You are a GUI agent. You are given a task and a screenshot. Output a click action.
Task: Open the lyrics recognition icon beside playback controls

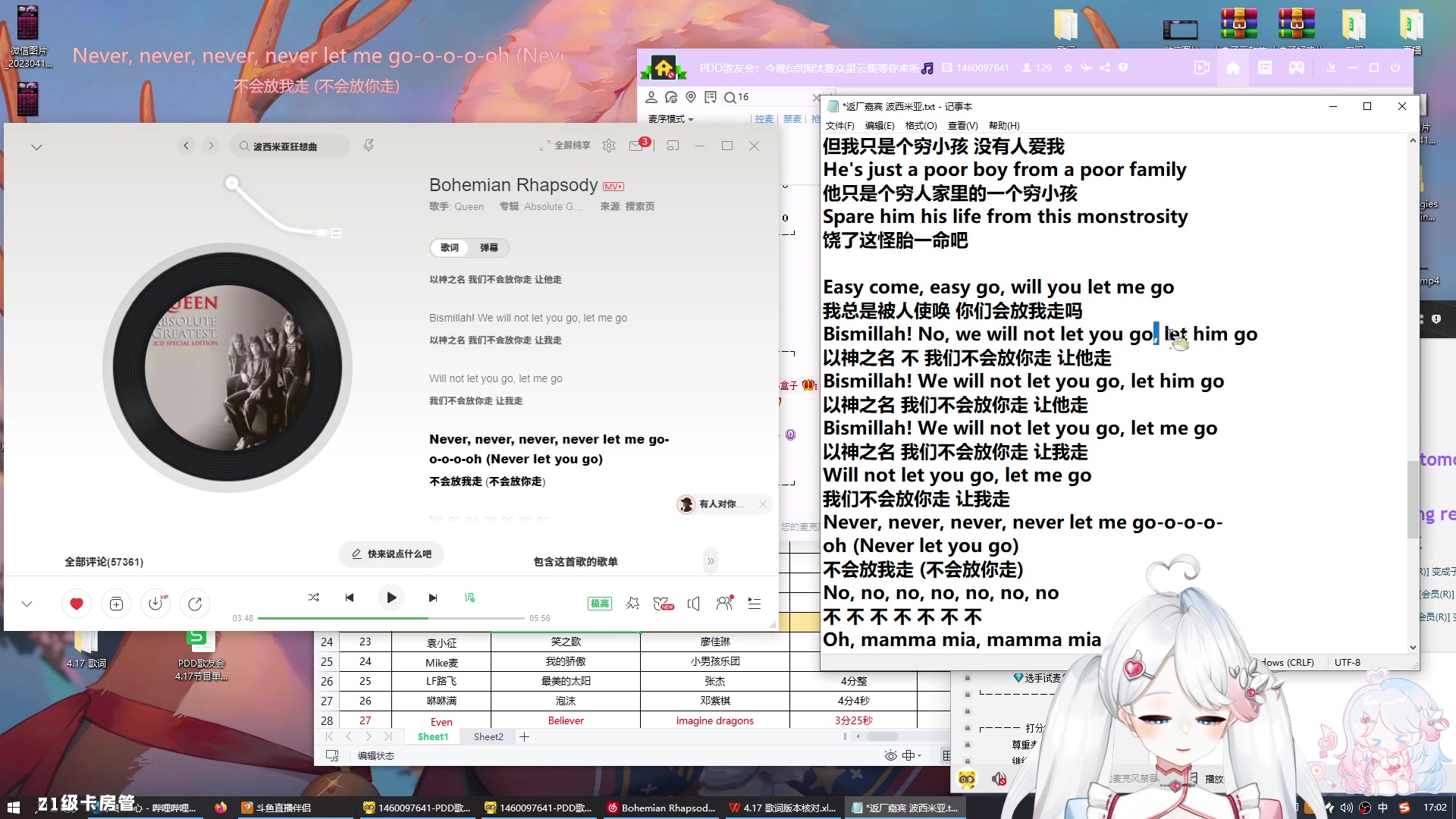click(x=470, y=598)
